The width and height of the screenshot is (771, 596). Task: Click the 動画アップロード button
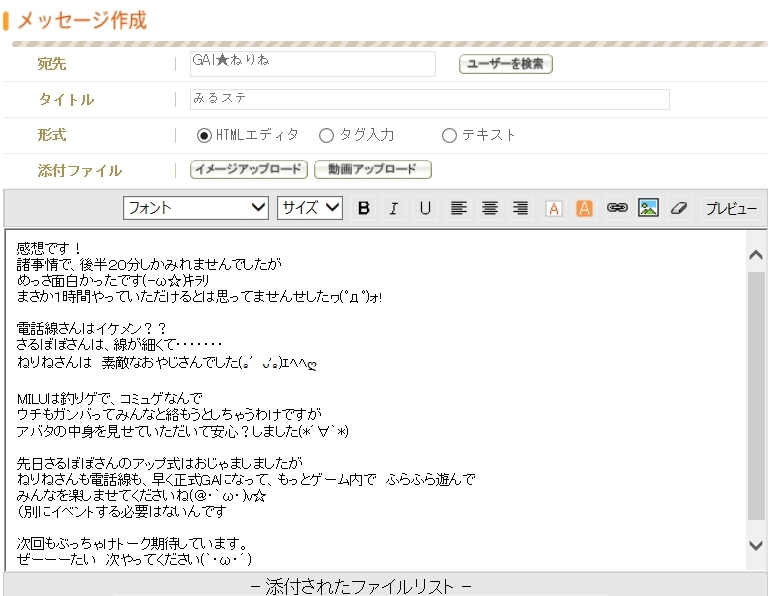tap(372, 170)
